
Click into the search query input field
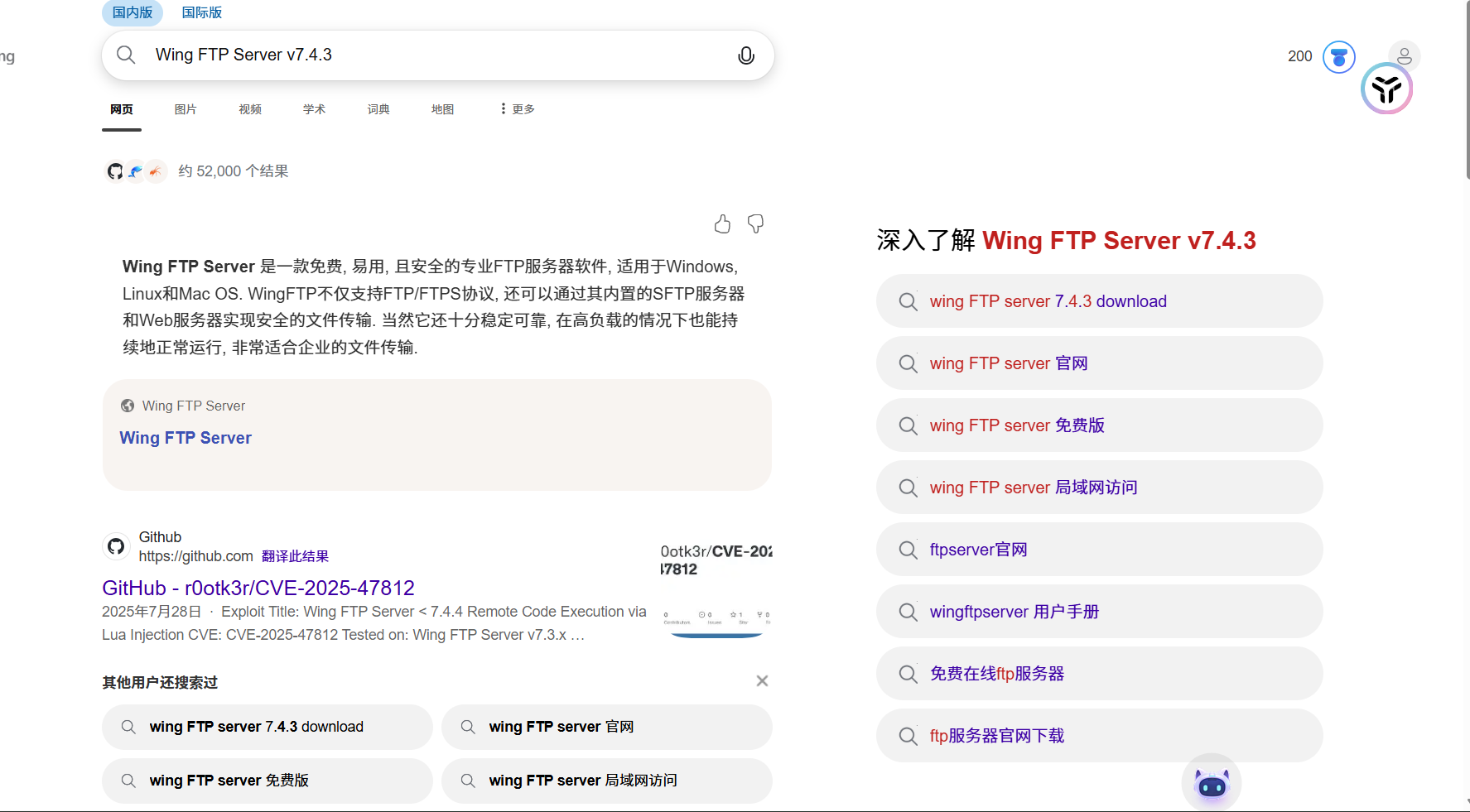[x=431, y=55]
